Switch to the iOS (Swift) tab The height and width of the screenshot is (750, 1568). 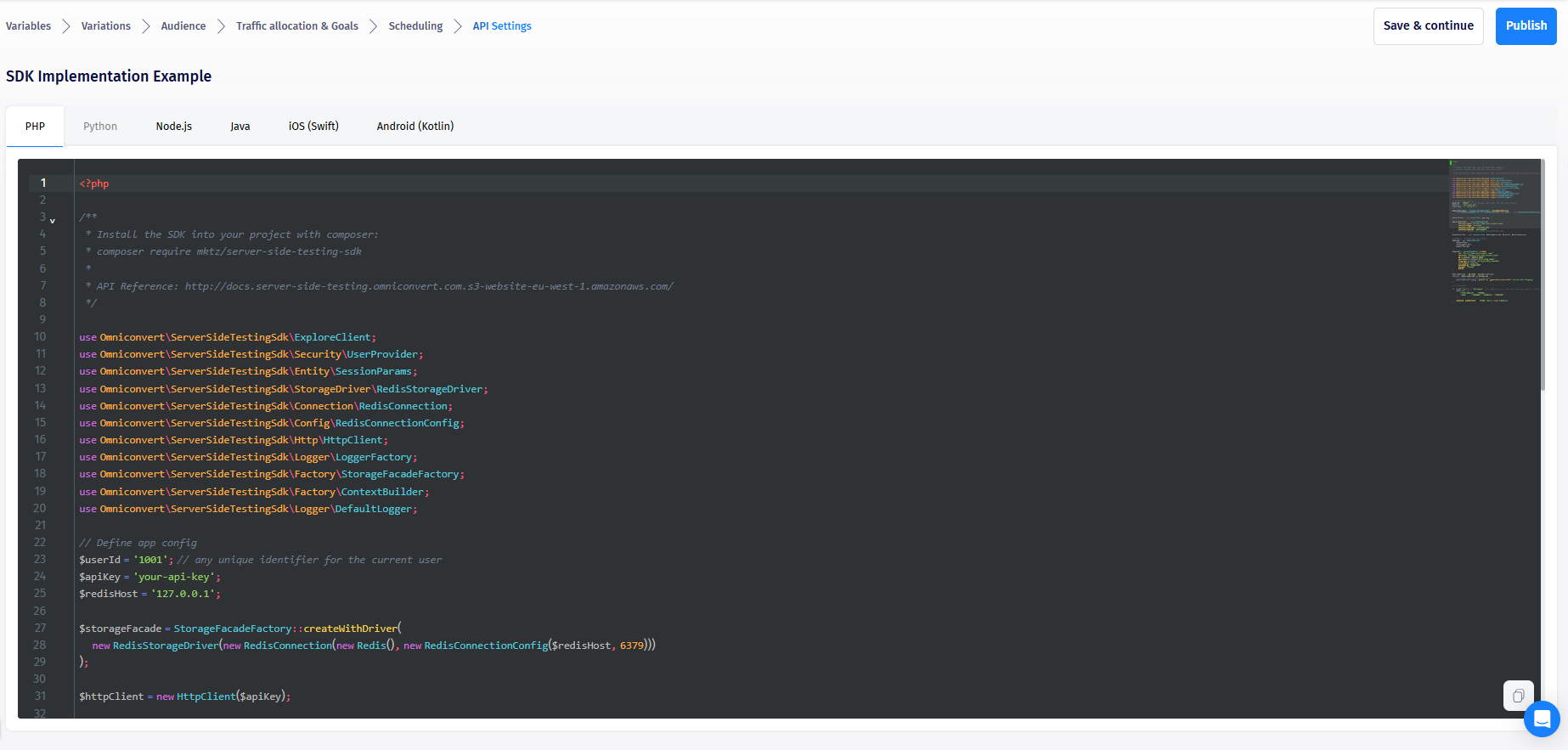[x=313, y=127]
